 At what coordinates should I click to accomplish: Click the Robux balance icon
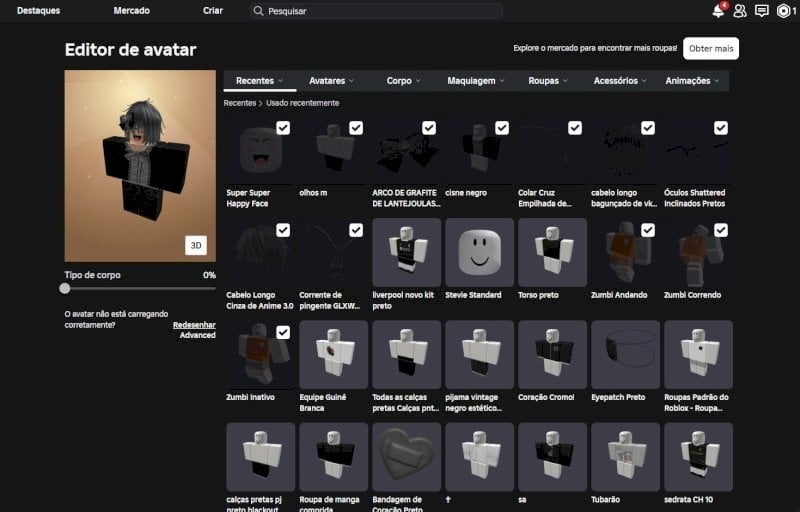(784, 11)
